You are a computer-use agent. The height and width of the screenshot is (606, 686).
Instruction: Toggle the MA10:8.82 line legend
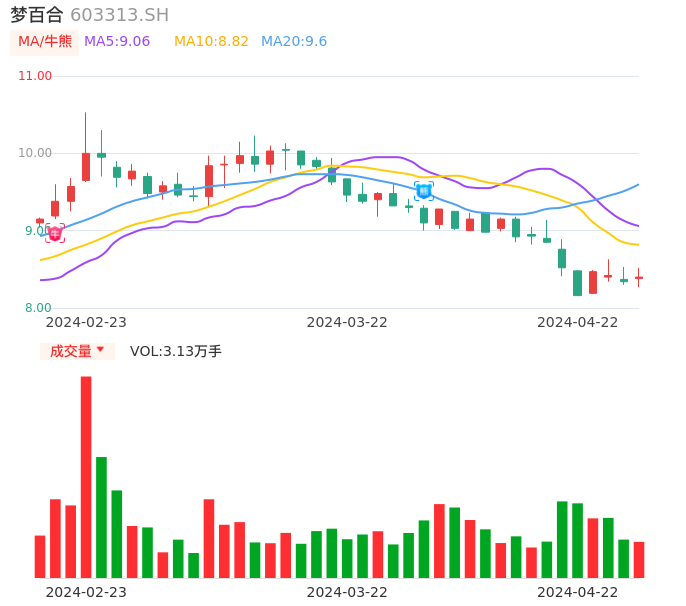(x=211, y=42)
